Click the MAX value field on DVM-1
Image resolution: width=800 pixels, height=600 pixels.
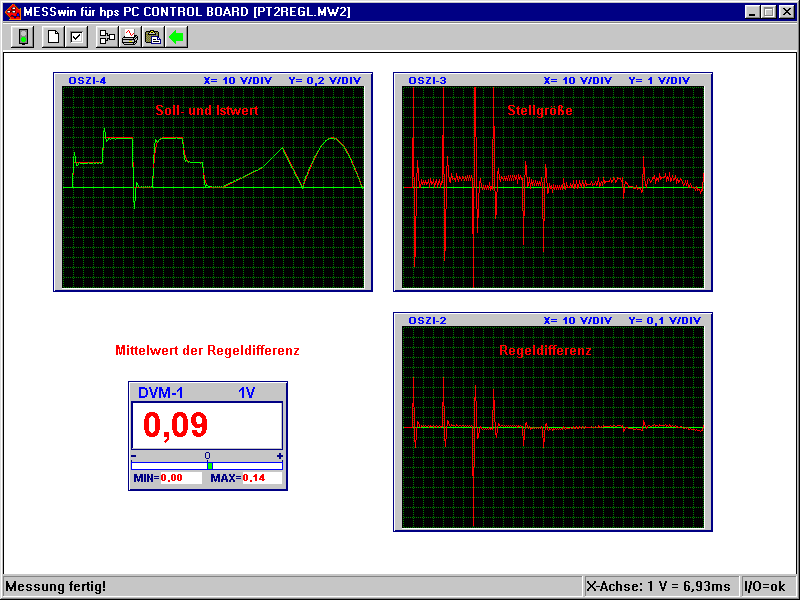coord(262,478)
